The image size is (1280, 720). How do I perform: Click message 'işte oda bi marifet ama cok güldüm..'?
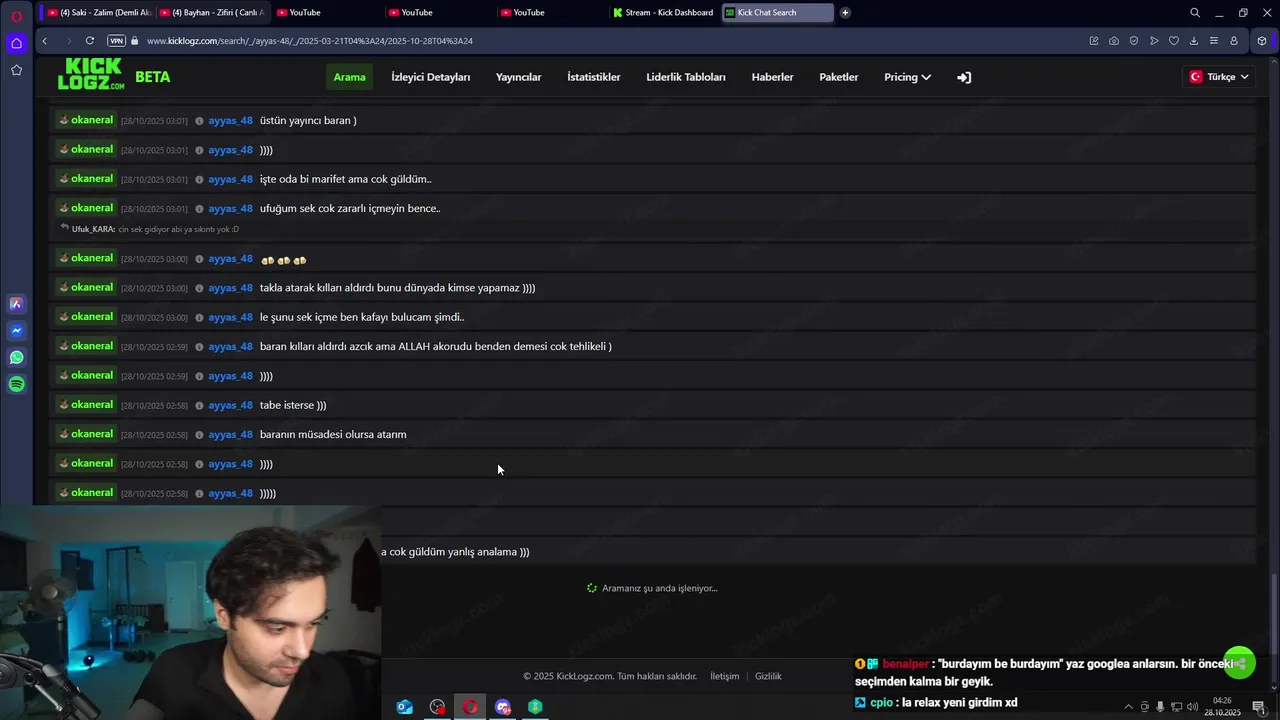point(346,180)
